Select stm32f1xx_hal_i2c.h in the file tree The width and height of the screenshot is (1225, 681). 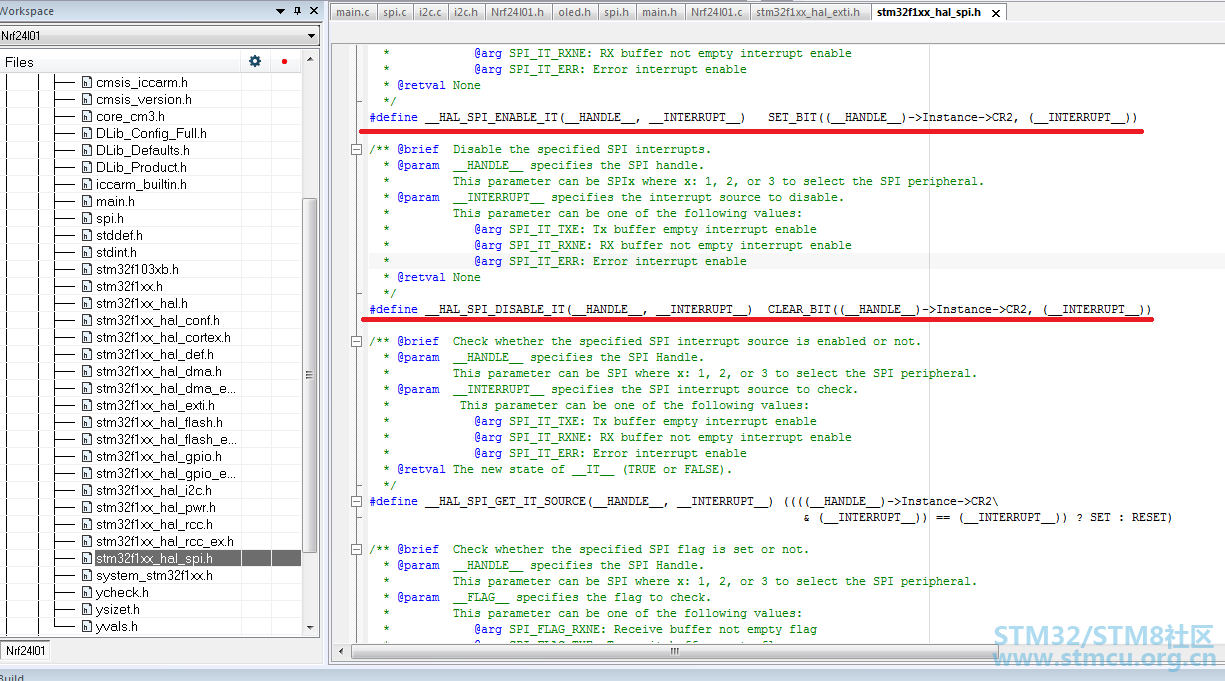[154, 490]
